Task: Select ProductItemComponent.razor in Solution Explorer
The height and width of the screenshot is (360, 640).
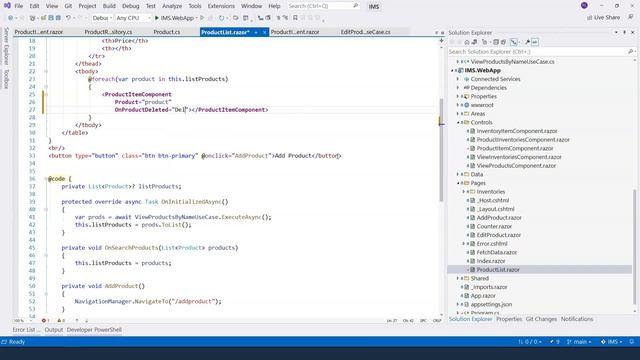Action: coord(515,149)
